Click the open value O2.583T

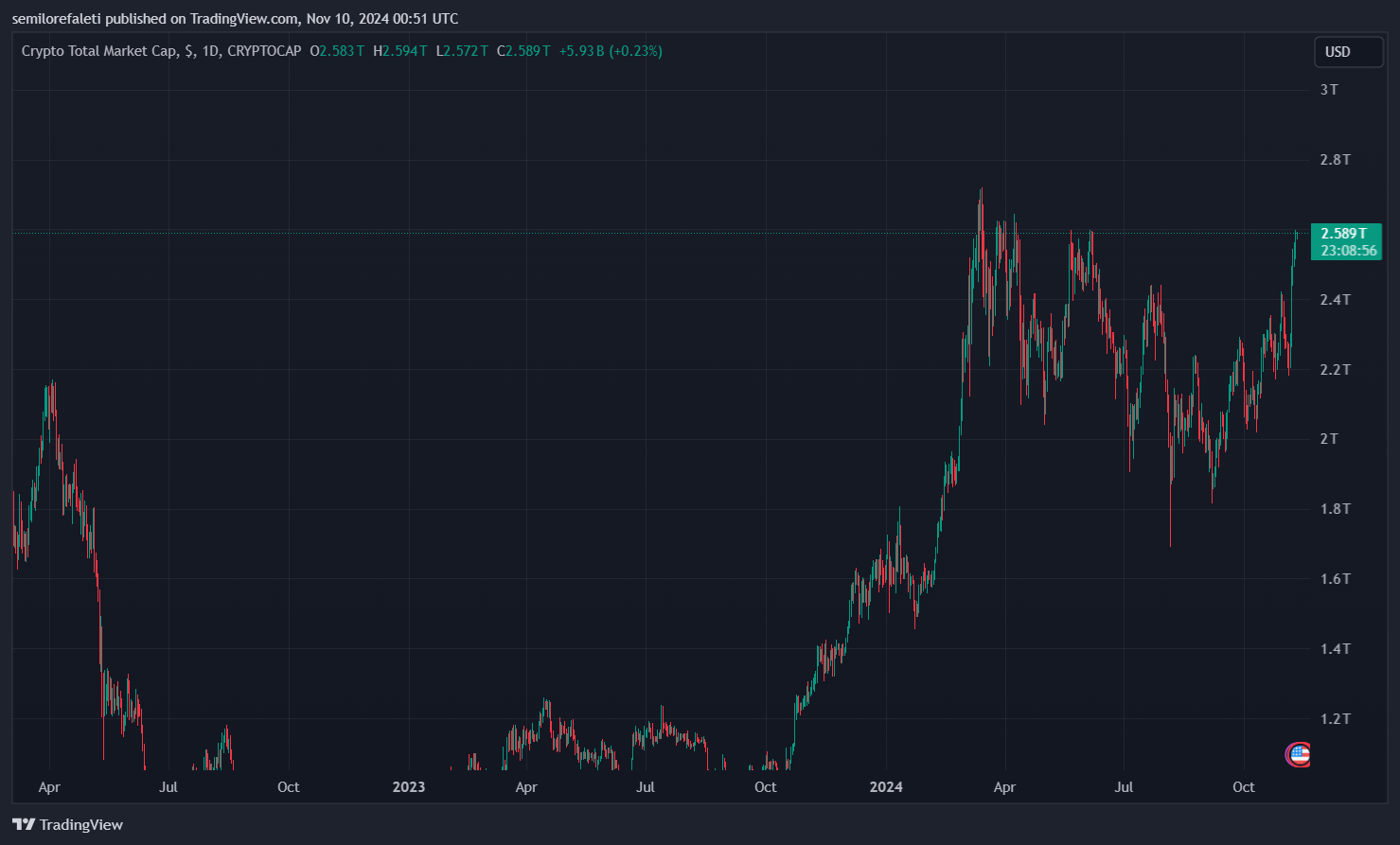[337, 51]
